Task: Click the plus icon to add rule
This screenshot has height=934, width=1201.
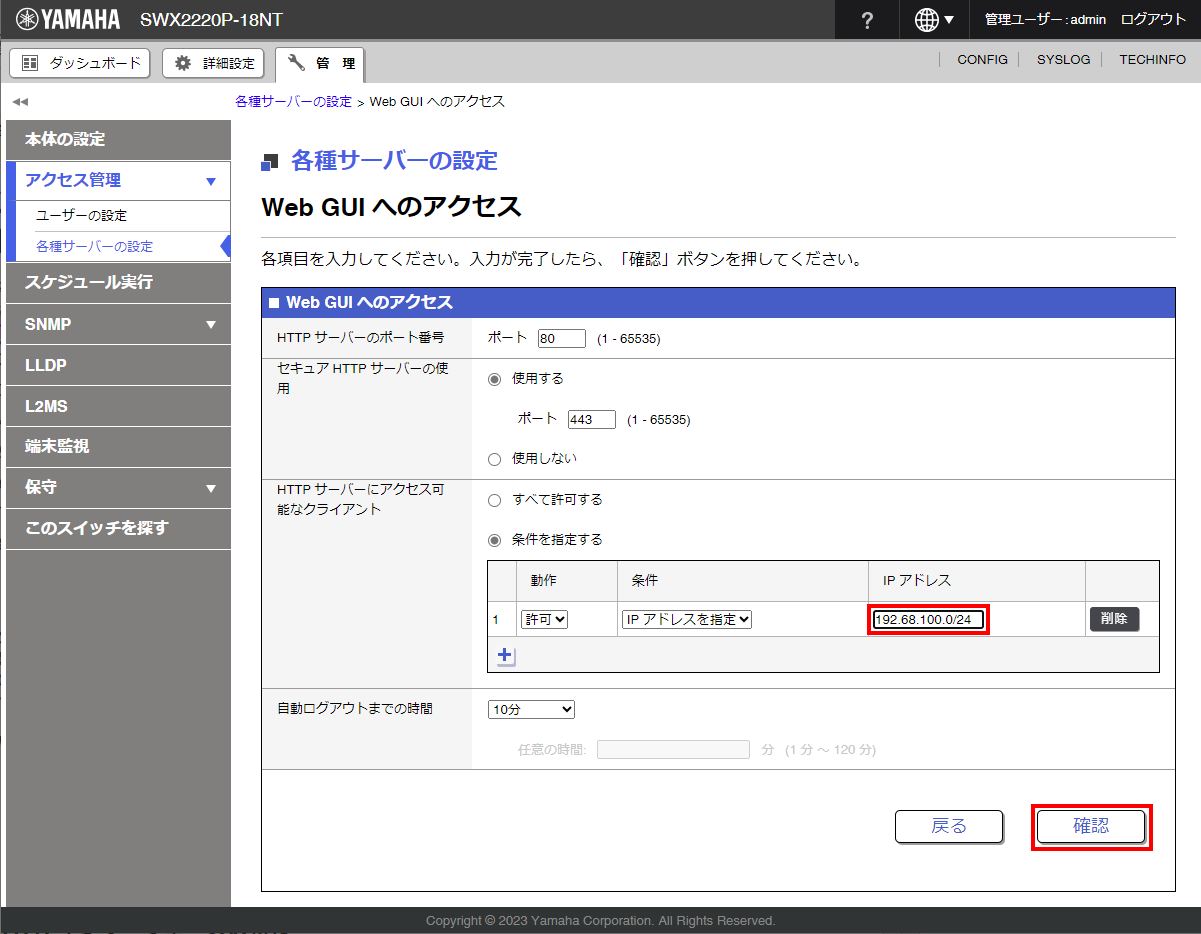Action: 505,656
